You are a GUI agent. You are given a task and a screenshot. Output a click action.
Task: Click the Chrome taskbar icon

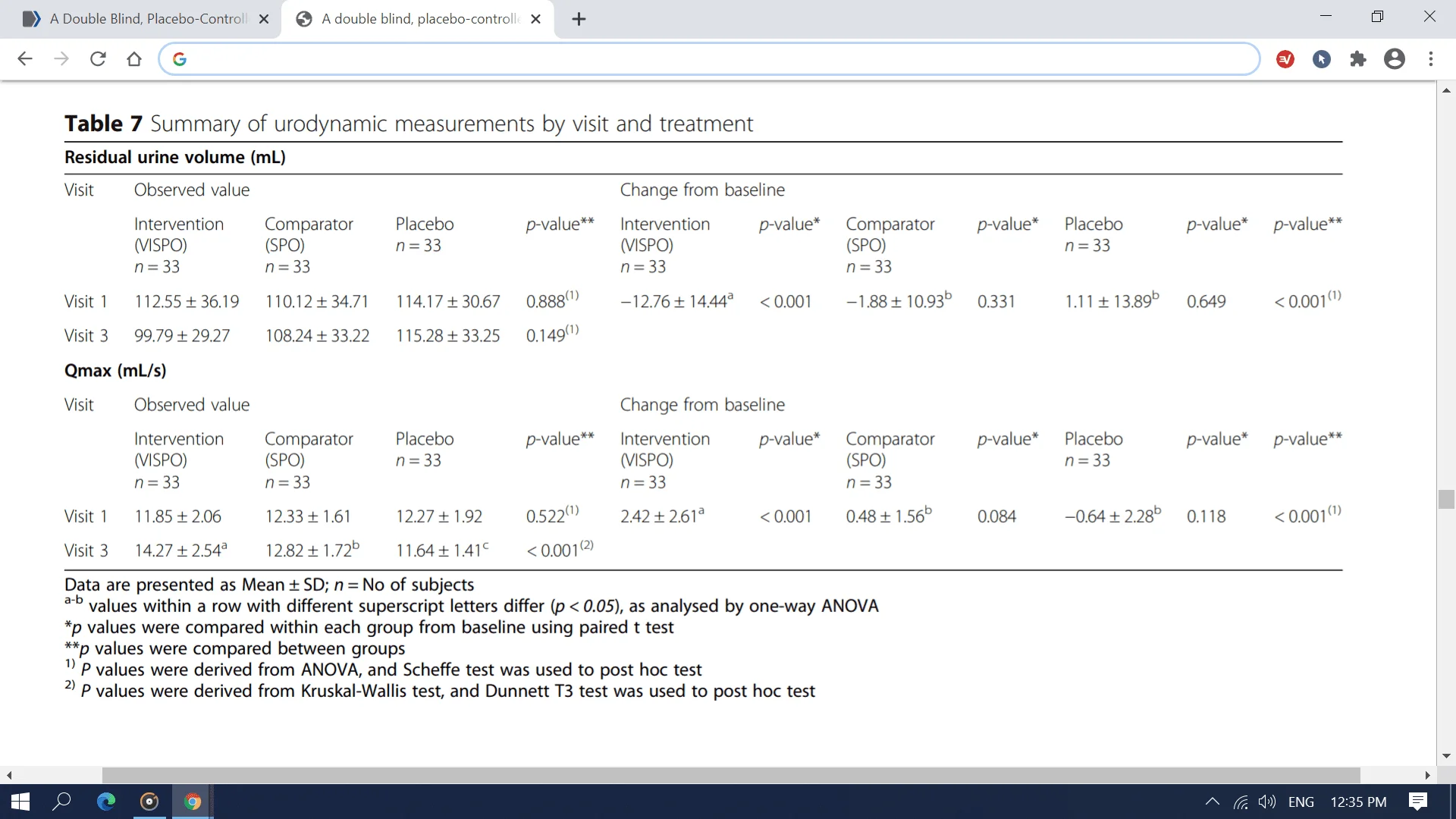pyautogui.click(x=193, y=802)
